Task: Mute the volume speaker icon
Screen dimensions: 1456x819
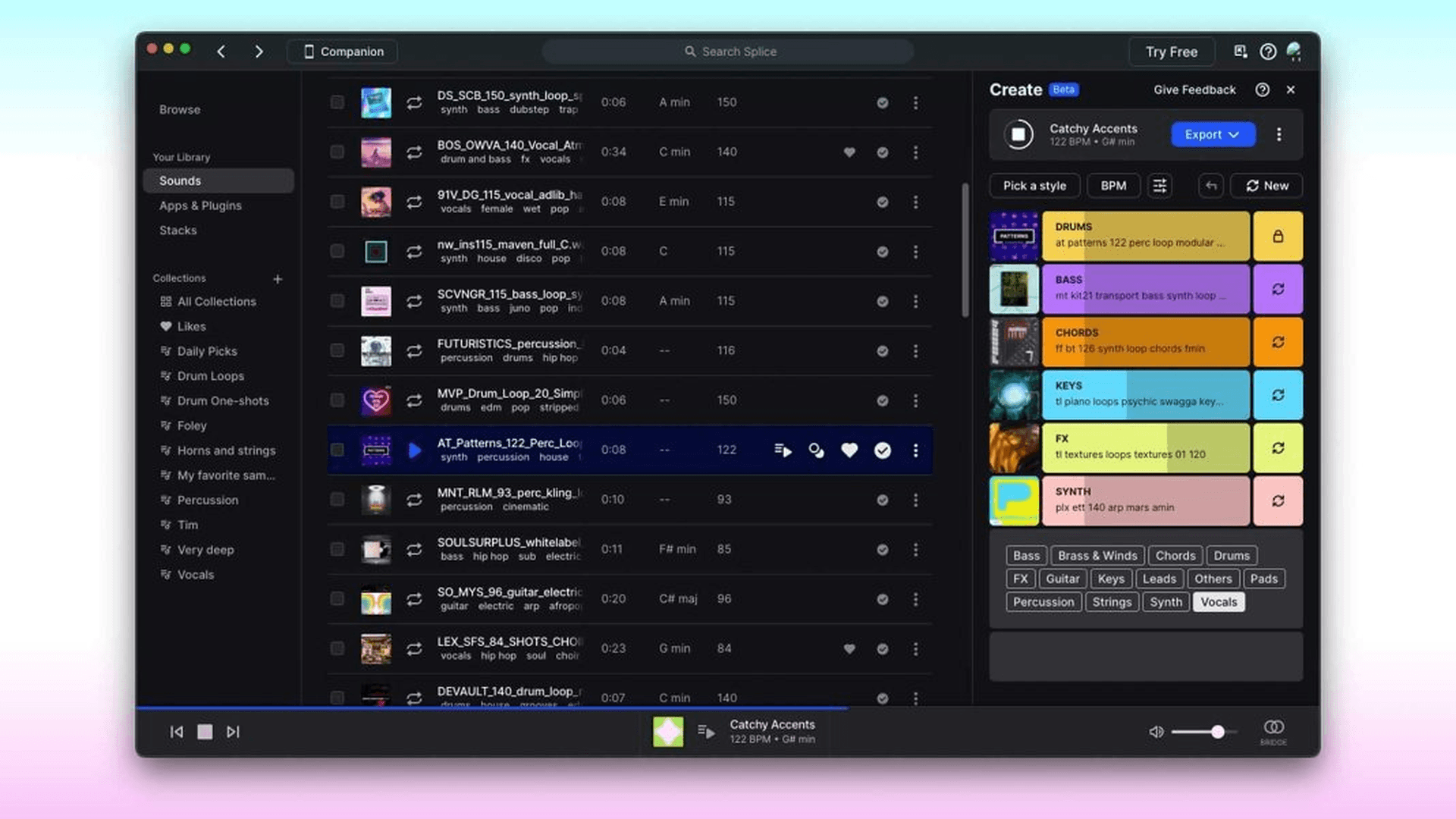Action: [1156, 732]
